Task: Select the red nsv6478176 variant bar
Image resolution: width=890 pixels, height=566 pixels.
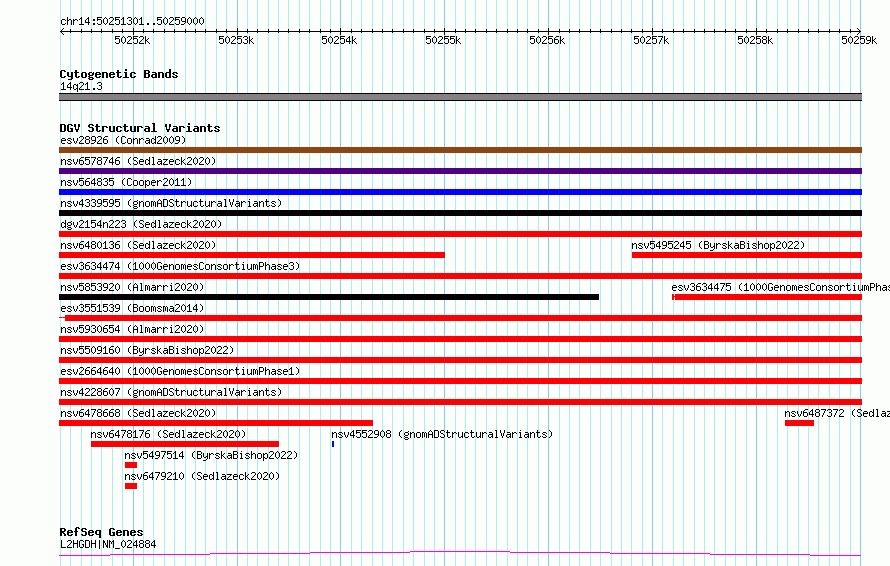Action: pyautogui.click(x=184, y=444)
